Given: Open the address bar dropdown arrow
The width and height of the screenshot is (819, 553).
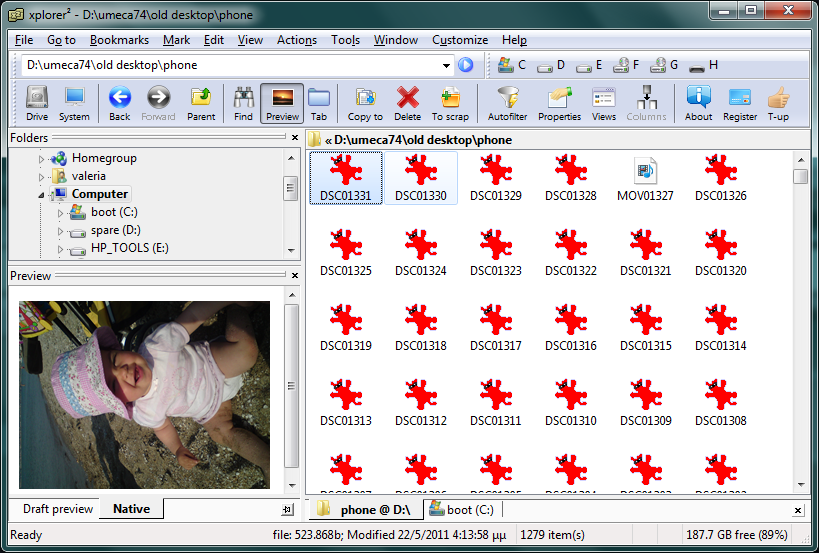Looking at the screenshot, I should click(446, 65).
